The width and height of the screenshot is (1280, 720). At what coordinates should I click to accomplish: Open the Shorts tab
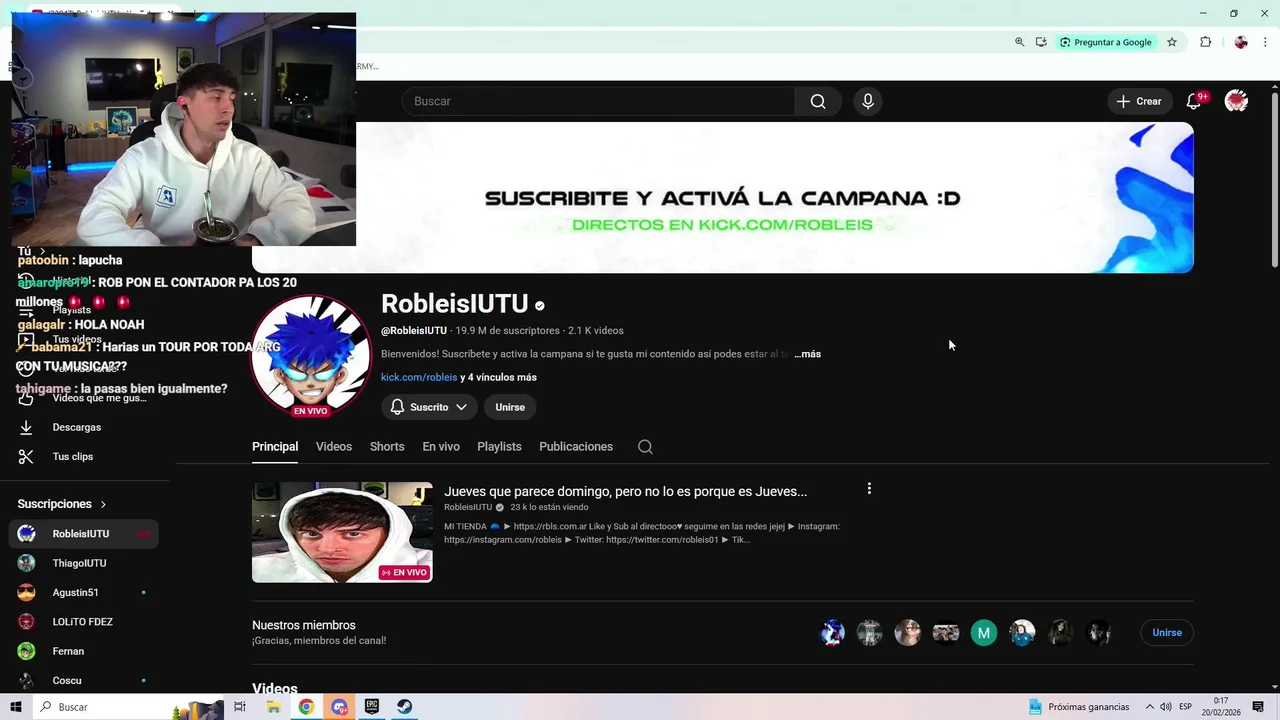point(387,447)
